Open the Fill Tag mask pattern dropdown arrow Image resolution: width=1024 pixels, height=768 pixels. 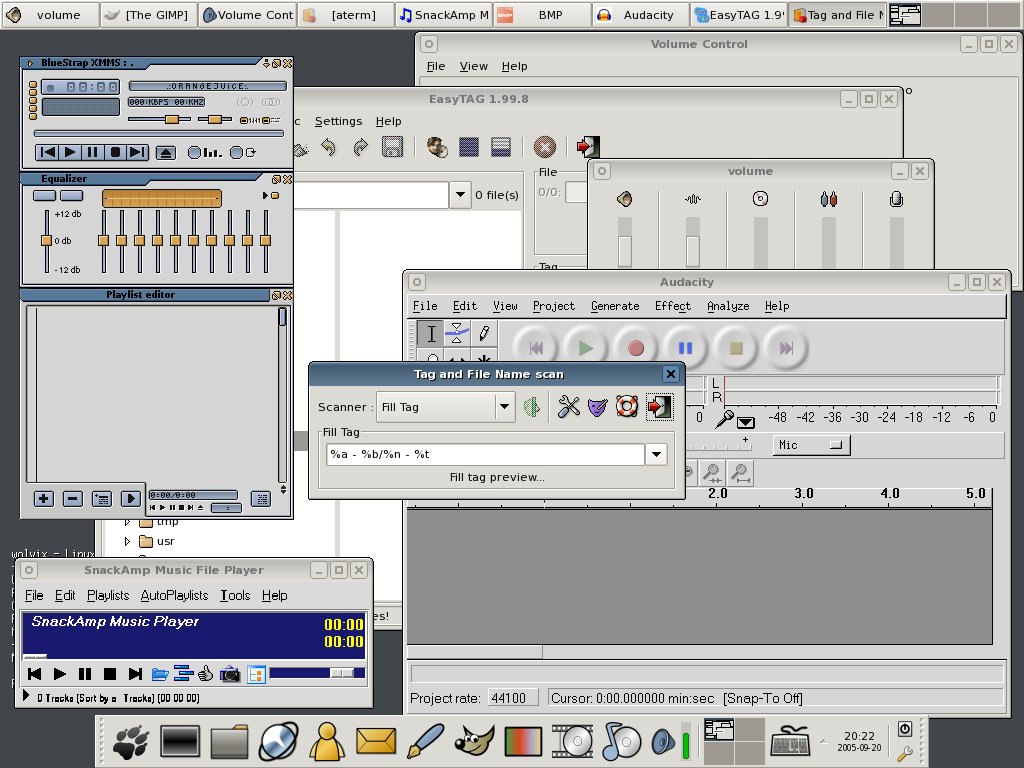pos(656,455)
